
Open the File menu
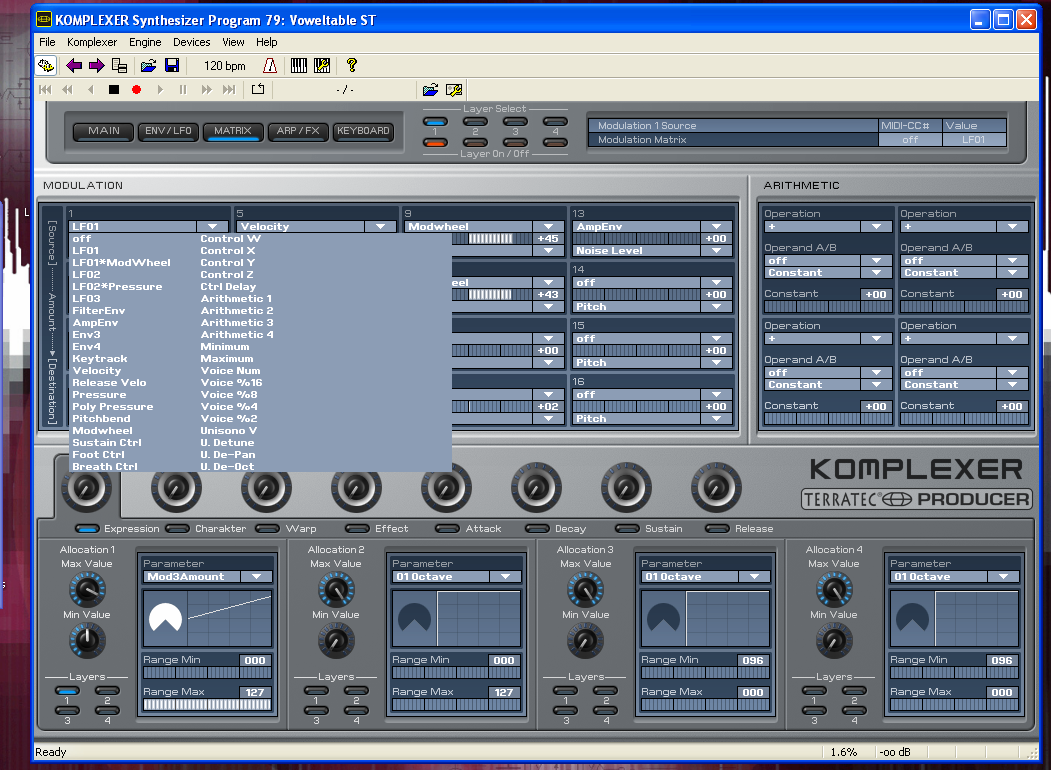tap(48, 42)
